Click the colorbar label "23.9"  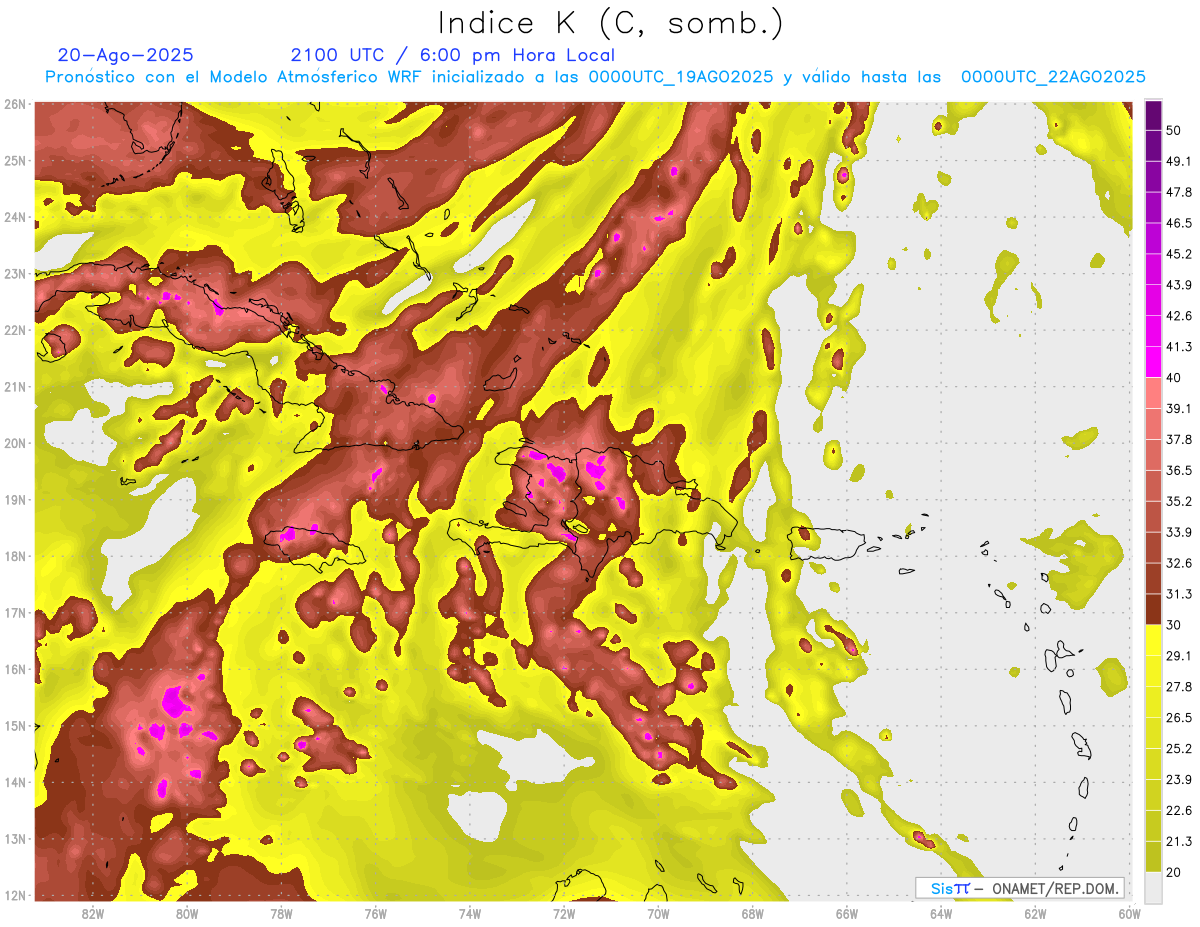point(1179,780)
